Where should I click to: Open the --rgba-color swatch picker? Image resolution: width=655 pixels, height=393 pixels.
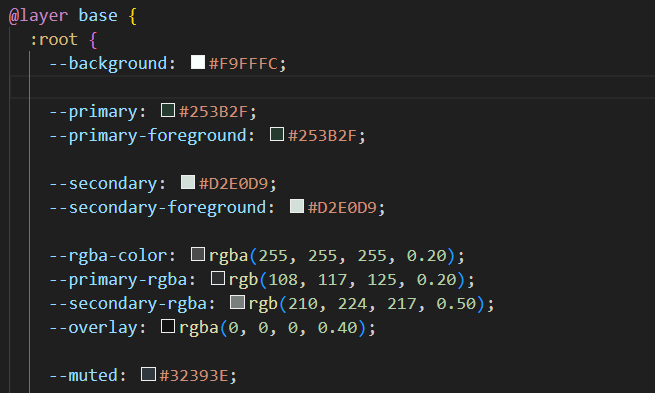[x=198, y=254]
